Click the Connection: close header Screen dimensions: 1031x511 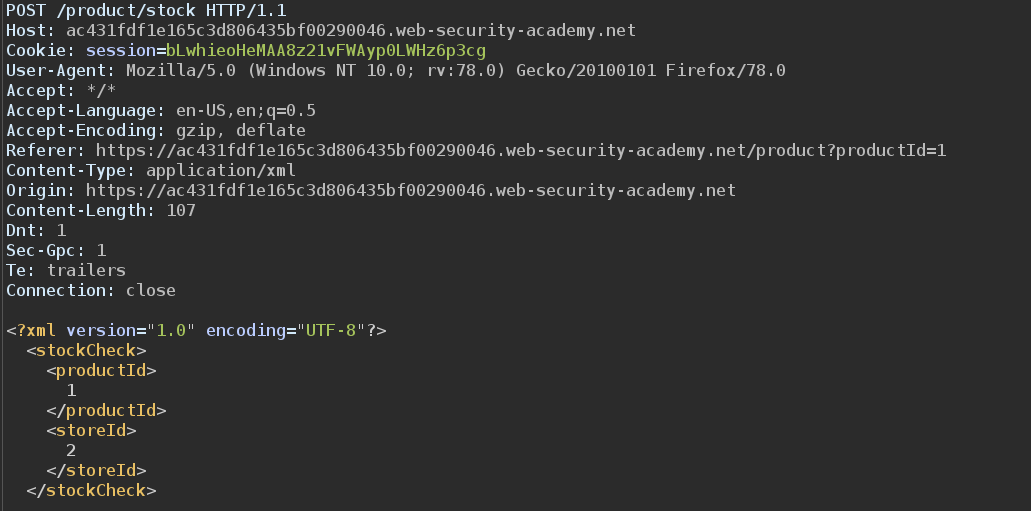pyautogui.click(x=91, y=291)
